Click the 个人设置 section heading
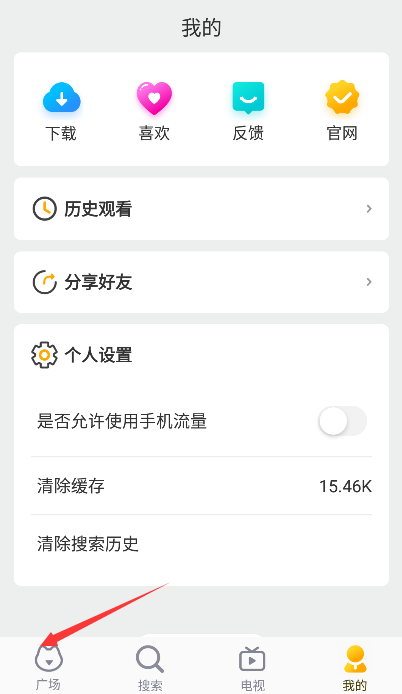Image resolution: width=402 pixels, height=694 pixels. click(x=98, y=355)
